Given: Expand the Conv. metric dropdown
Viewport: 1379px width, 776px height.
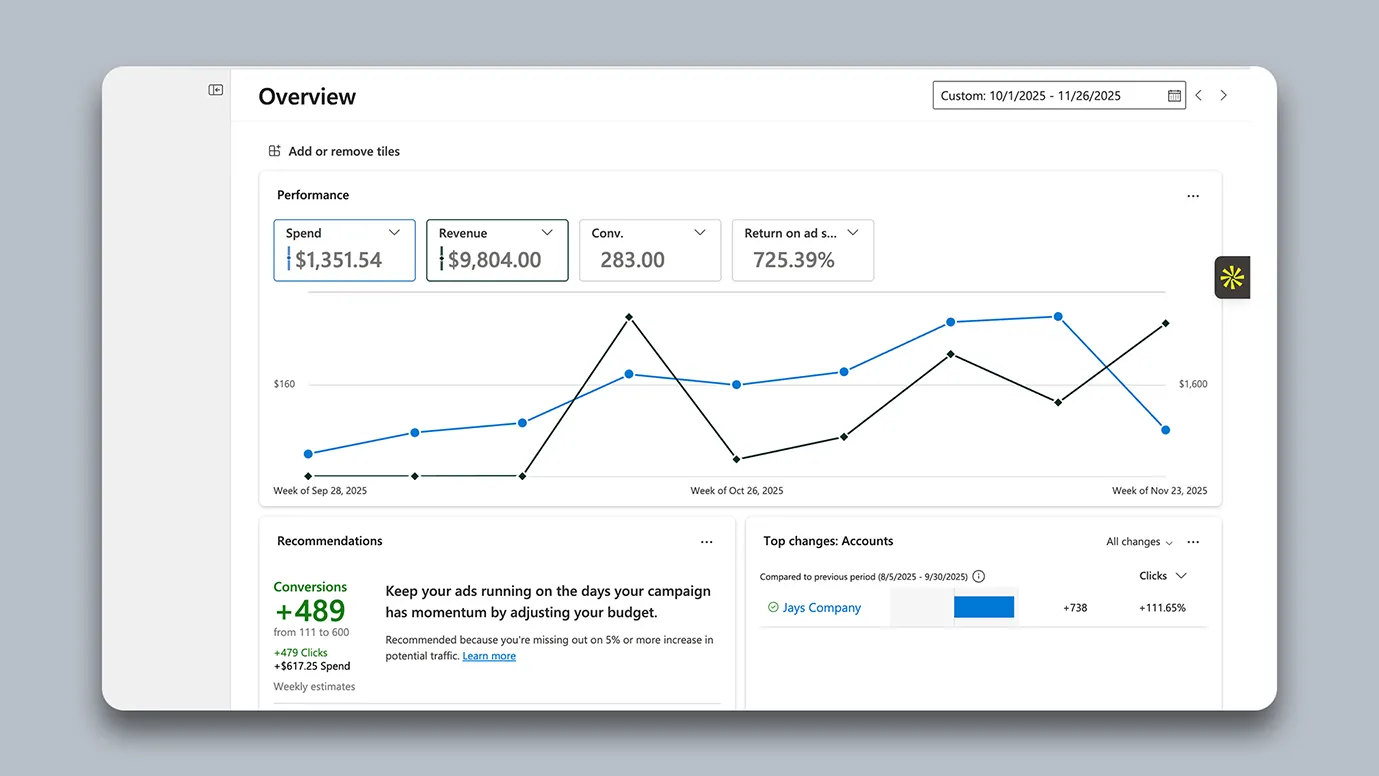Looking at the screenshot, I should [x=700, y=233].
